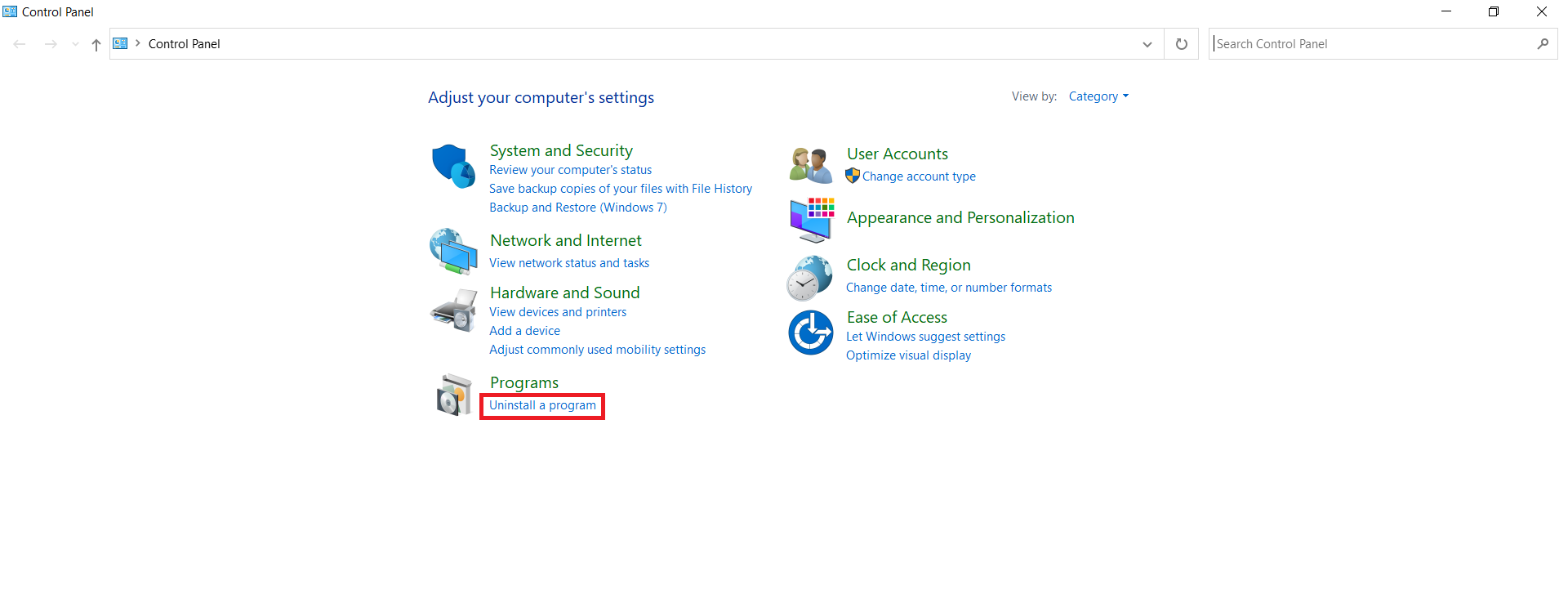Open Adjust commonly used mobility settings

coord(597,350)
